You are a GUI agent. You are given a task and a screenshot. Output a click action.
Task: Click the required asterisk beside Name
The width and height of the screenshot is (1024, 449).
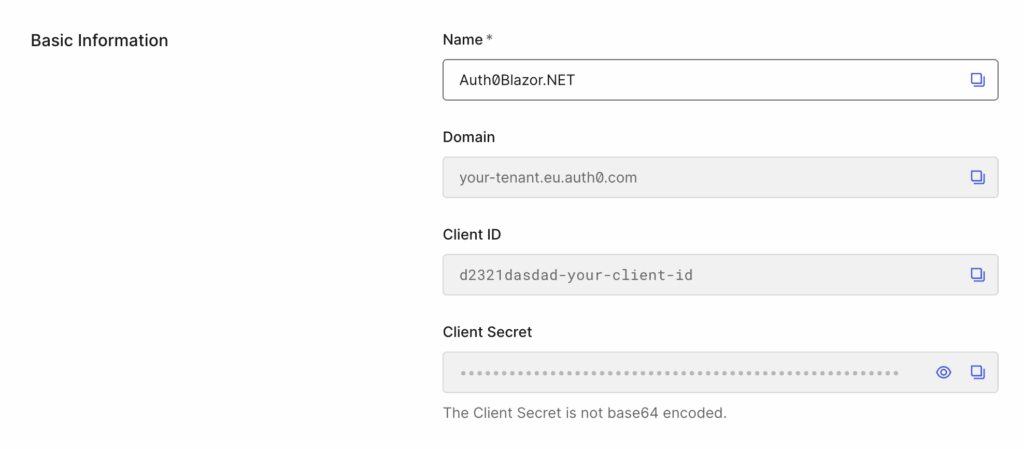[489, 39]
